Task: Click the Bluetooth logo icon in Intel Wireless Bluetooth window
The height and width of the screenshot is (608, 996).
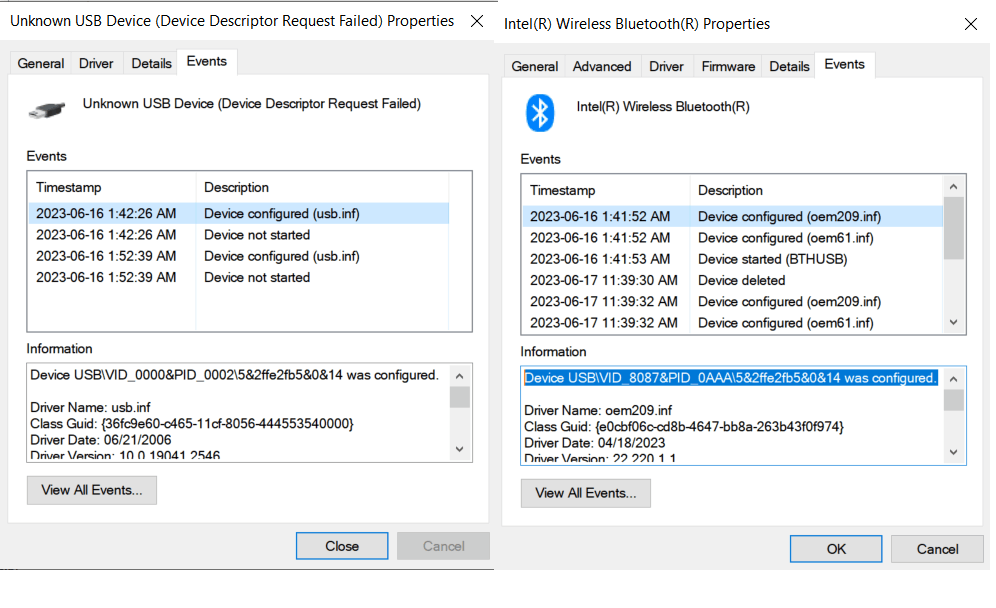Action: tap(540, 113)
